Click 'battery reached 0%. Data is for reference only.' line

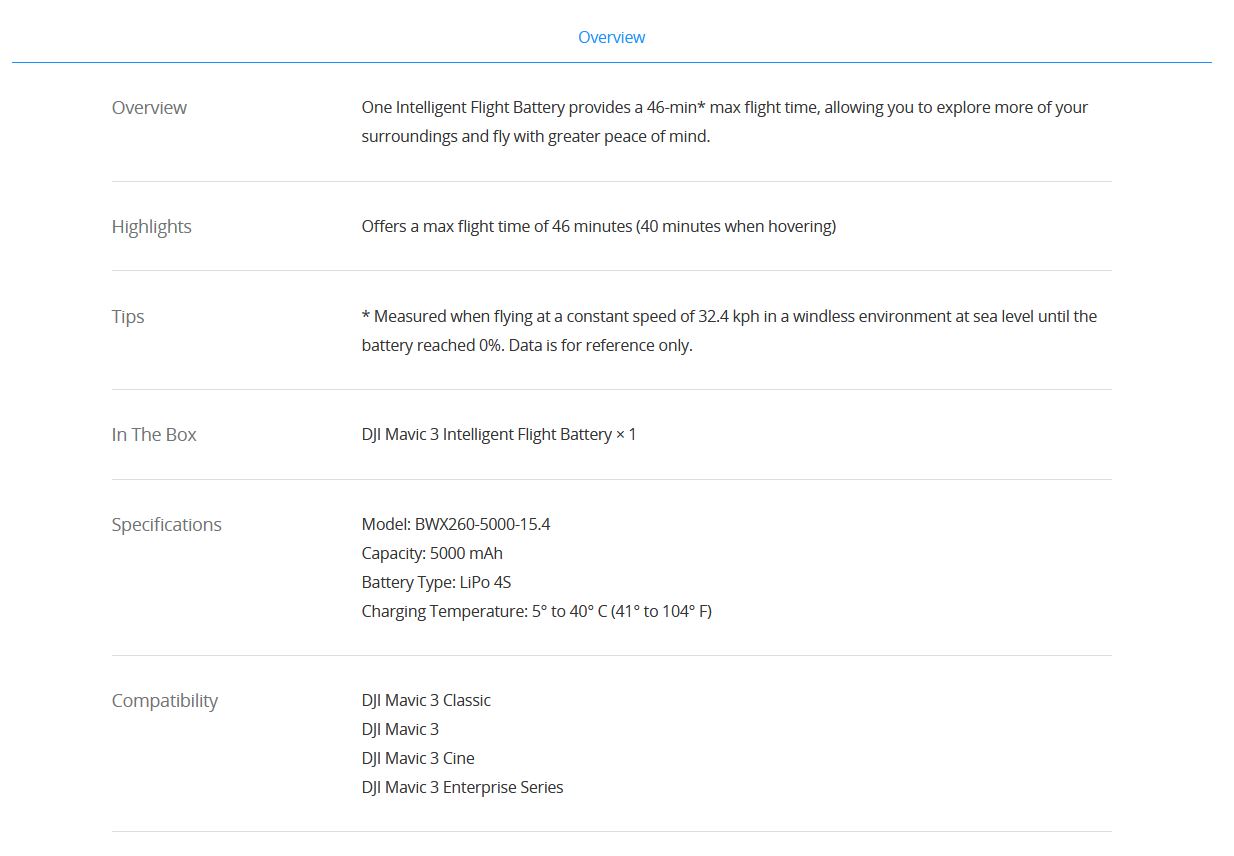527,346
